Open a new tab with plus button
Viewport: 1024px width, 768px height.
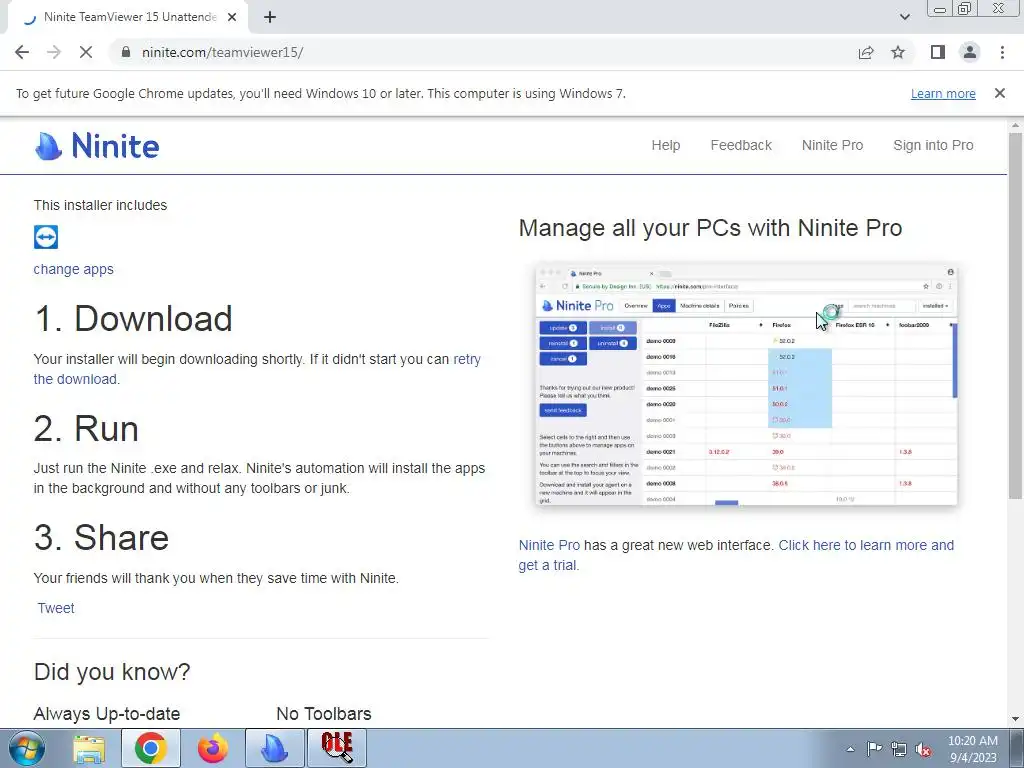[270, 17]
